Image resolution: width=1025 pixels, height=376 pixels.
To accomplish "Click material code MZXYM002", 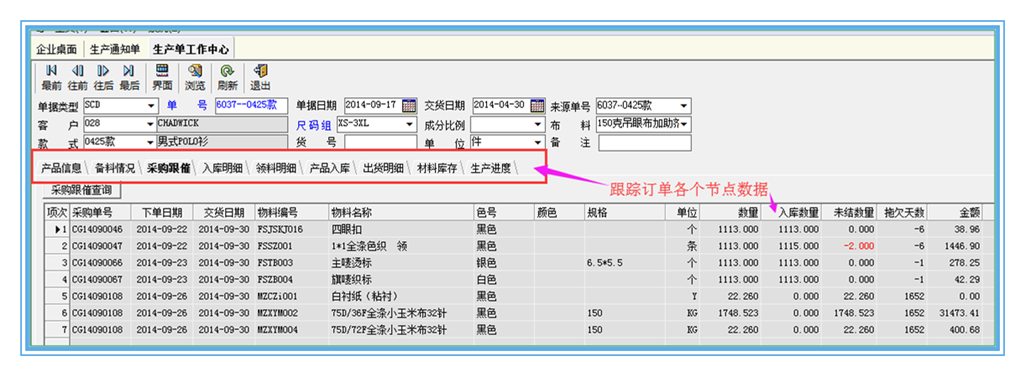I will (x=278, y=313).
